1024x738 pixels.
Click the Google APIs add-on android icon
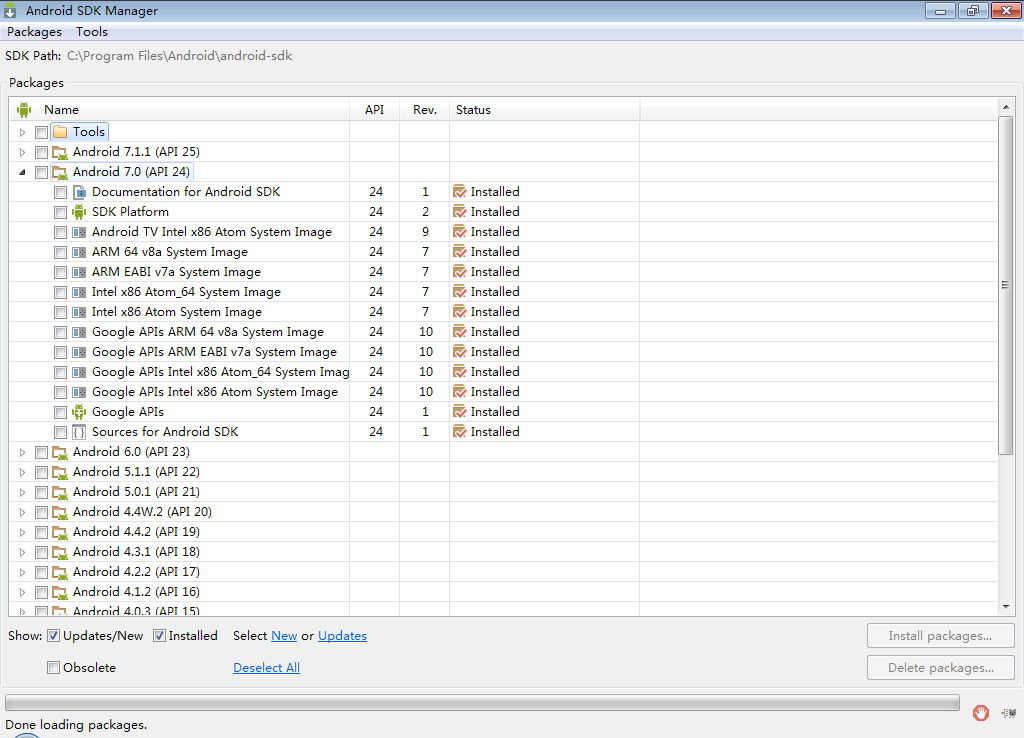pyautogui.click(x=79, y=412)
